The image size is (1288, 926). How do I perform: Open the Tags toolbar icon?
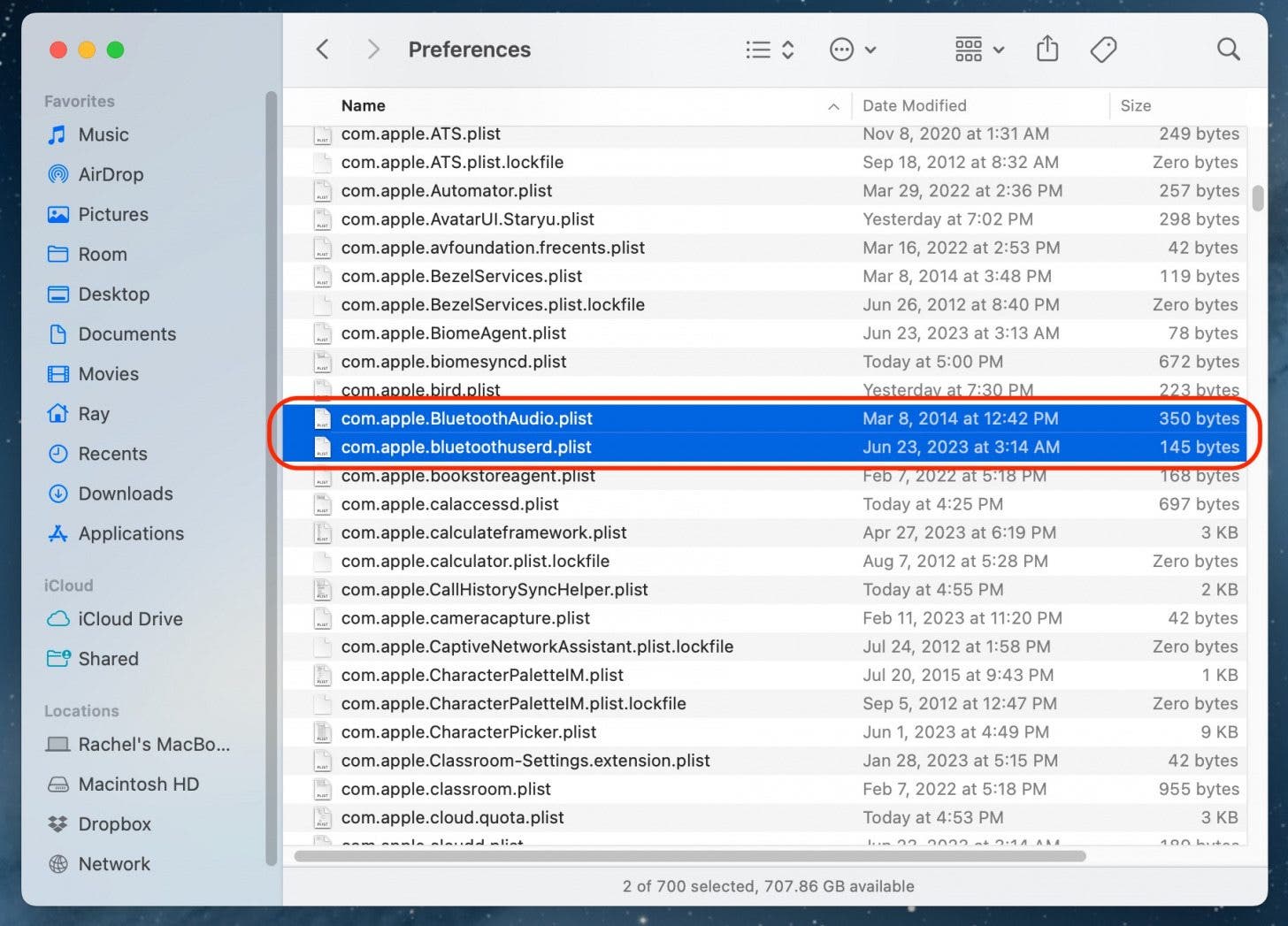click(1103, 49)
